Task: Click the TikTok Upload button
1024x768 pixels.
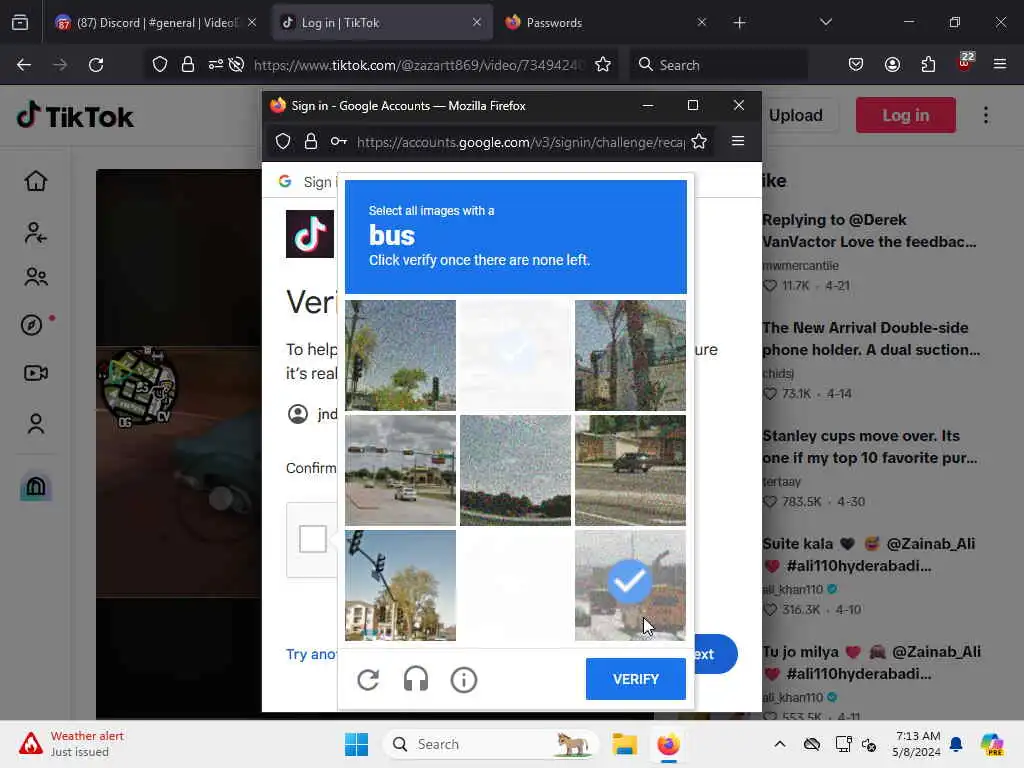Action: pyautogui.click(x=795, y=115)
